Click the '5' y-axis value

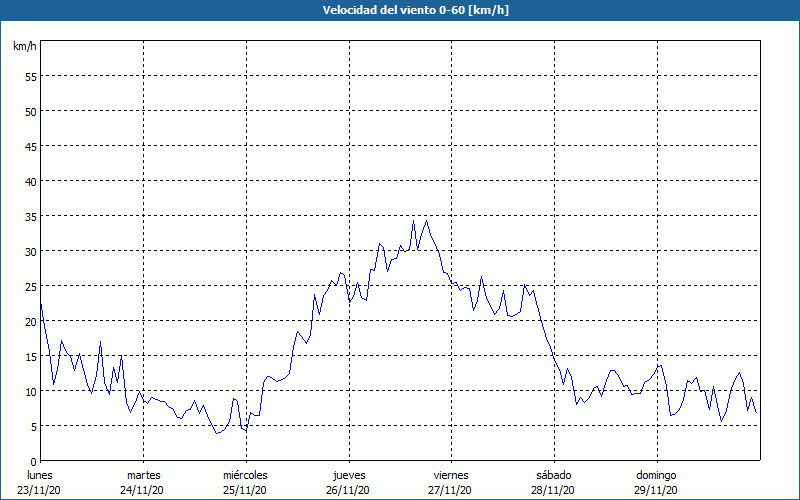(34, 427)
